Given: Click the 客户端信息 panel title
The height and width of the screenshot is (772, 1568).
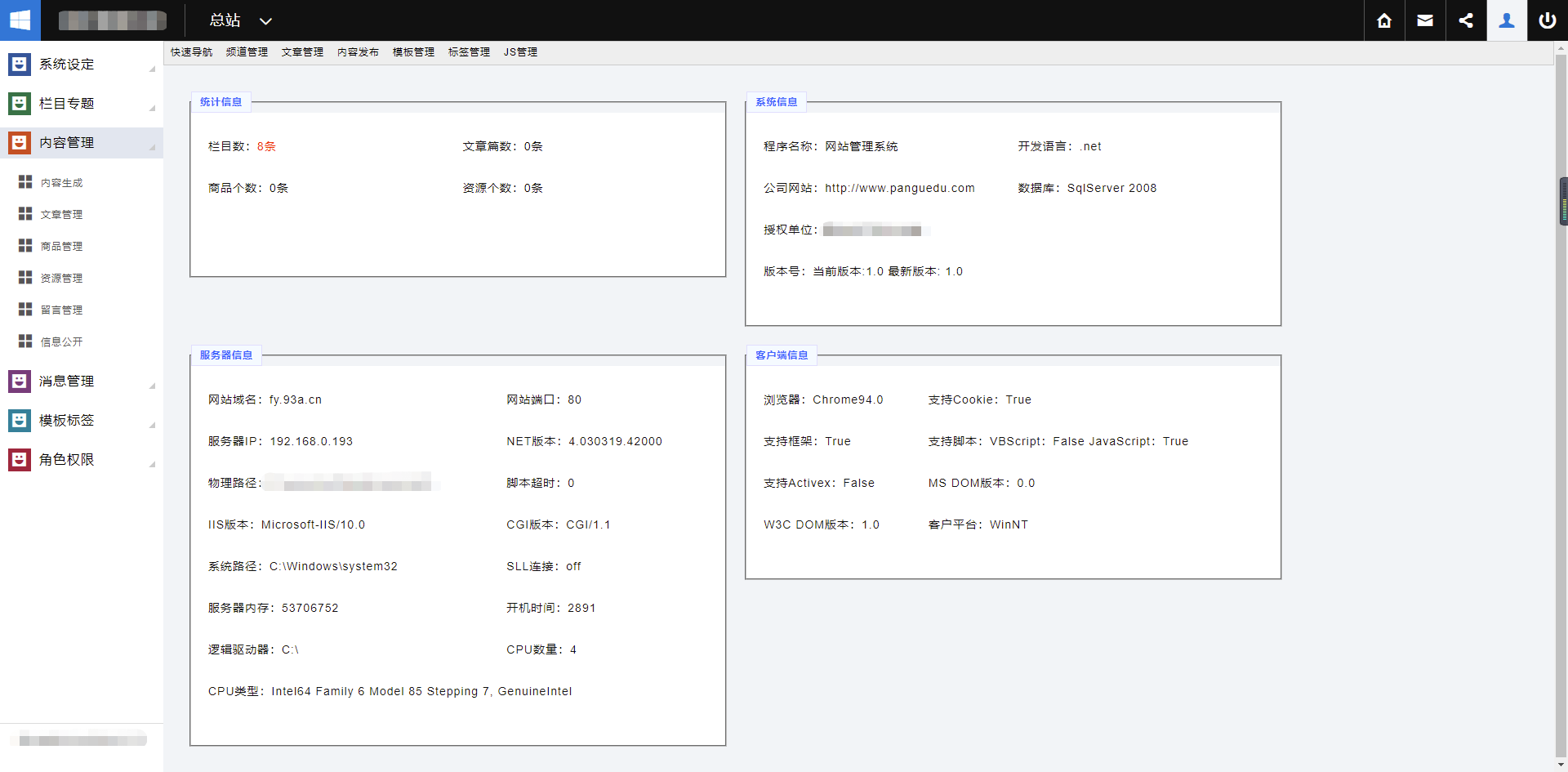Looking at the screenshot, I should click(782, 355).
